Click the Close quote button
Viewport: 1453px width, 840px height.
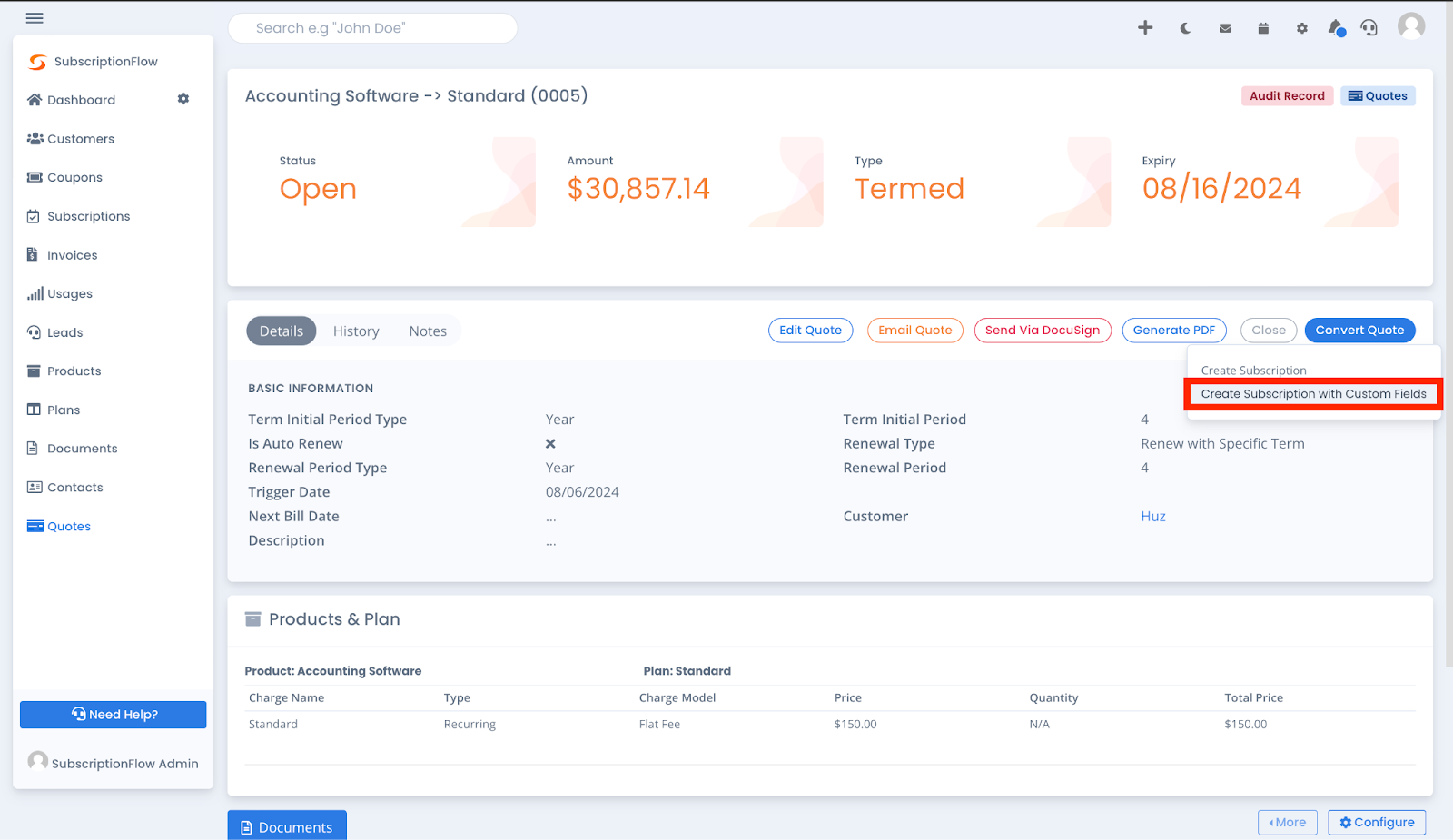click(1269, 331)
